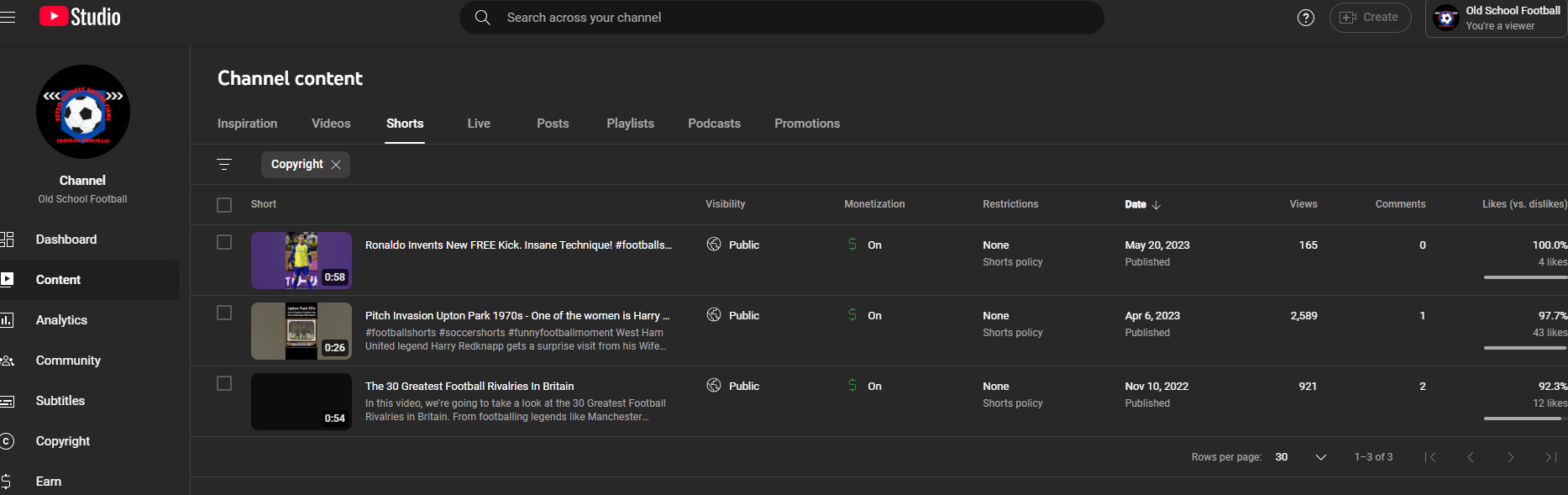This screenshot has width=1568, height=495.
Task: Open the Pitch Invasion short thumbnail
Action: [302, 331]
